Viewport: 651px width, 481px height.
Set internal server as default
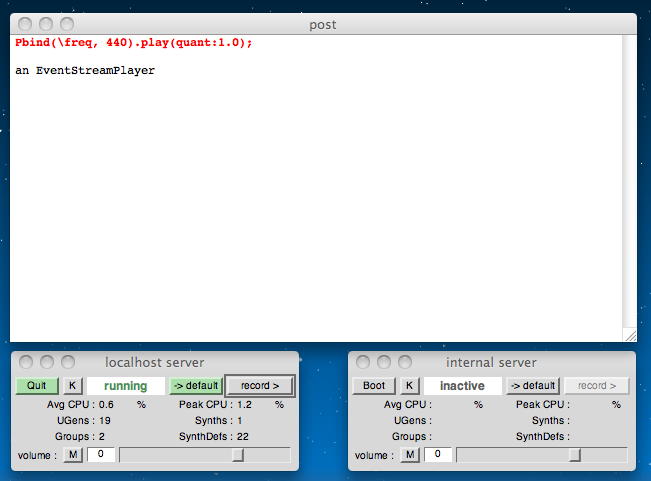[533, 386]
